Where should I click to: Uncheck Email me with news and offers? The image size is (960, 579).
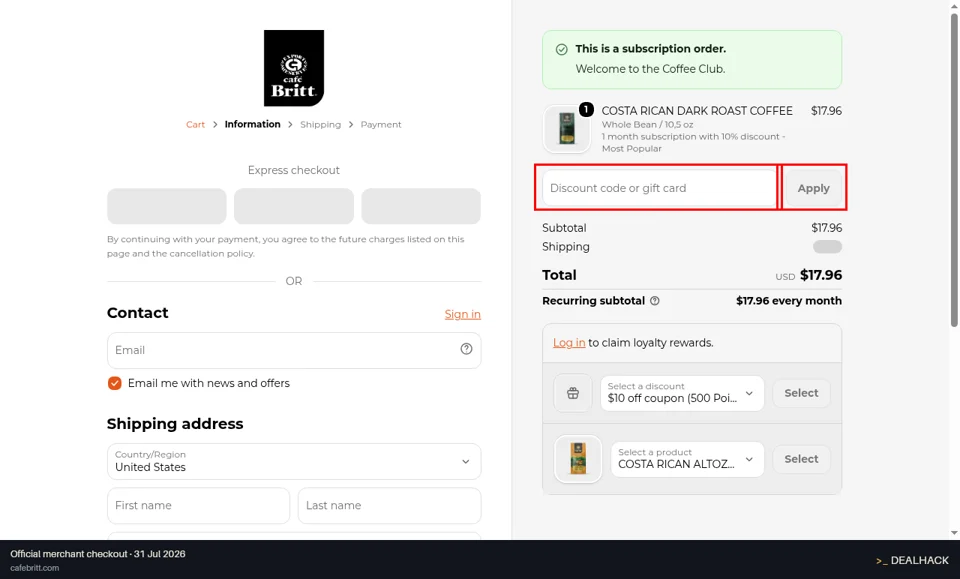pyautogui.click(x=114, y=383)
